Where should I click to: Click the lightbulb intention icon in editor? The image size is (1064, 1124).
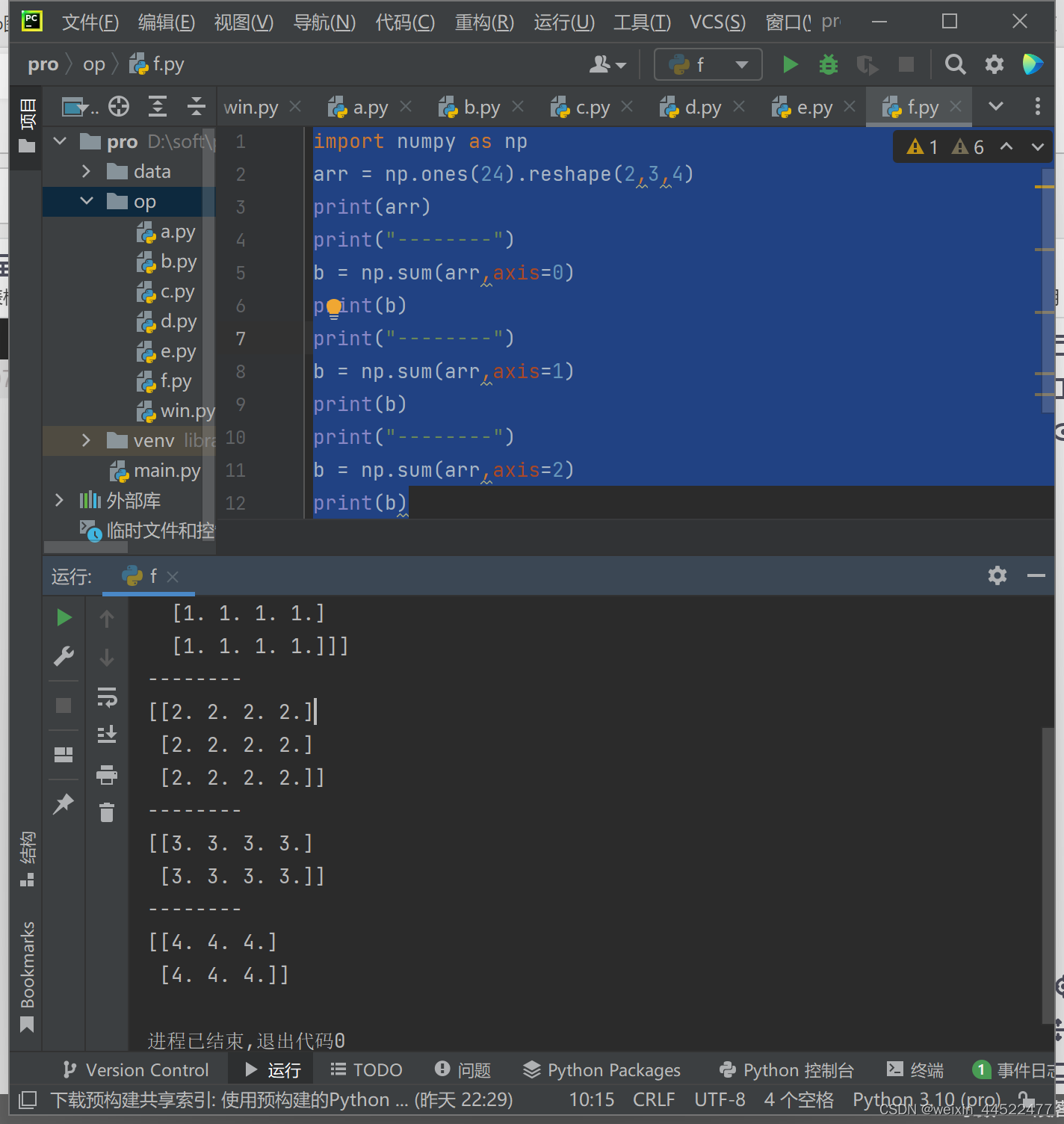[333, 307]
